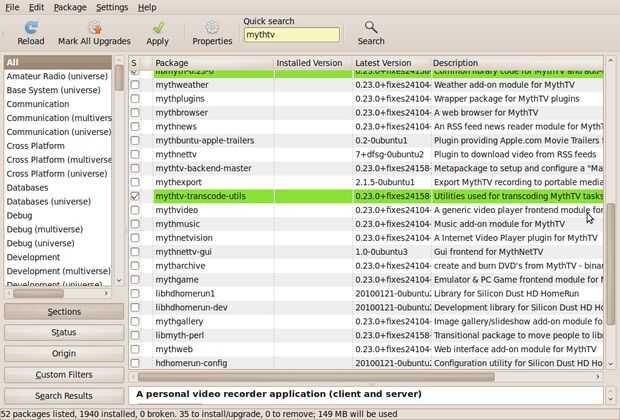
Task: Uncheck the mythtv-transcode-utils checkbox
Action: (135, 196)
